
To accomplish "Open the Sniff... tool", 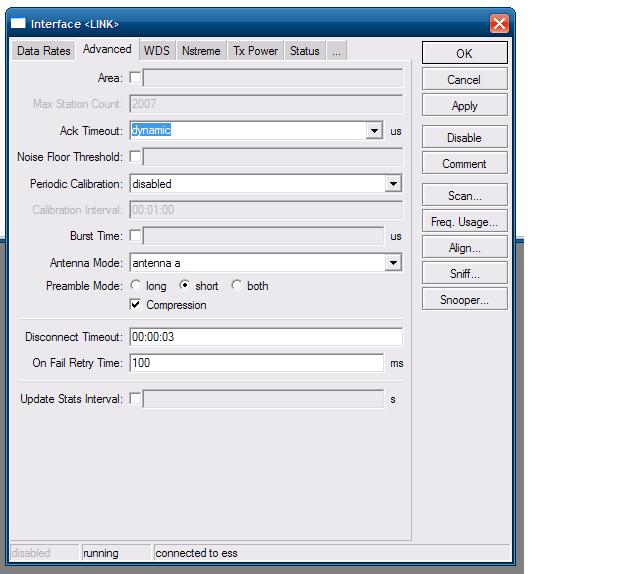I will tap(464, 274).
